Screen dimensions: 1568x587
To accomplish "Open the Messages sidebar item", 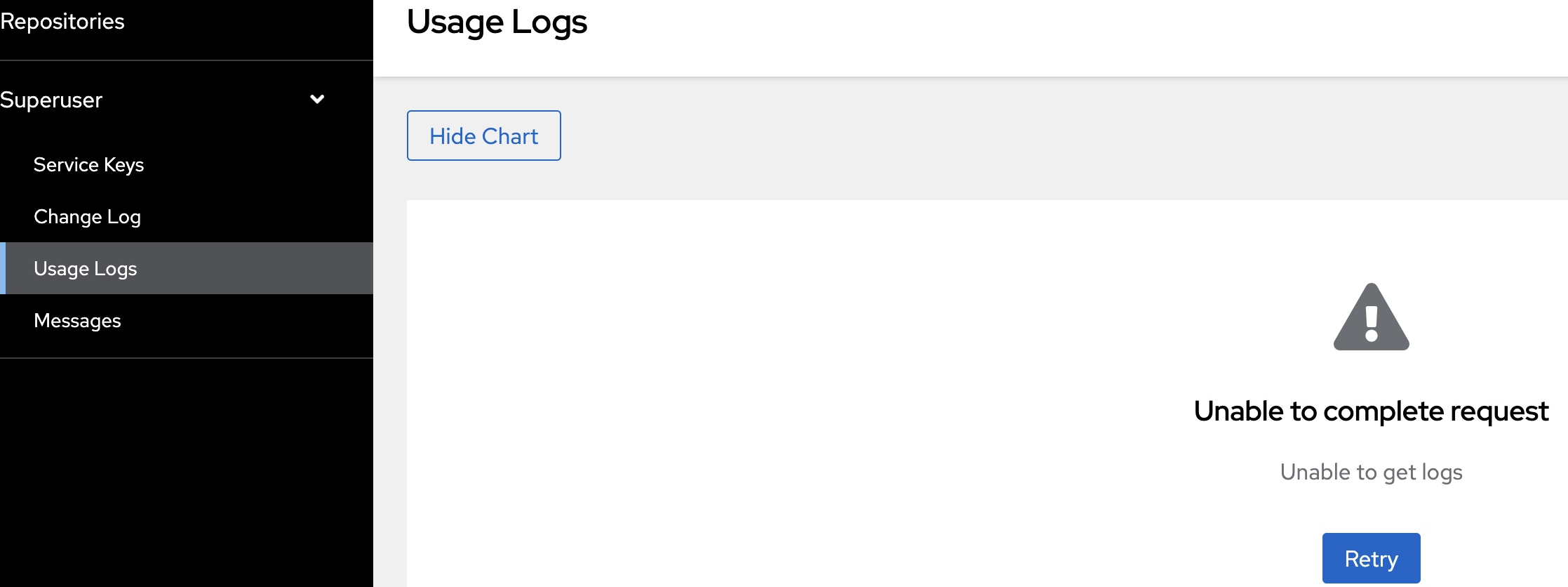I will tap(77, 320).
